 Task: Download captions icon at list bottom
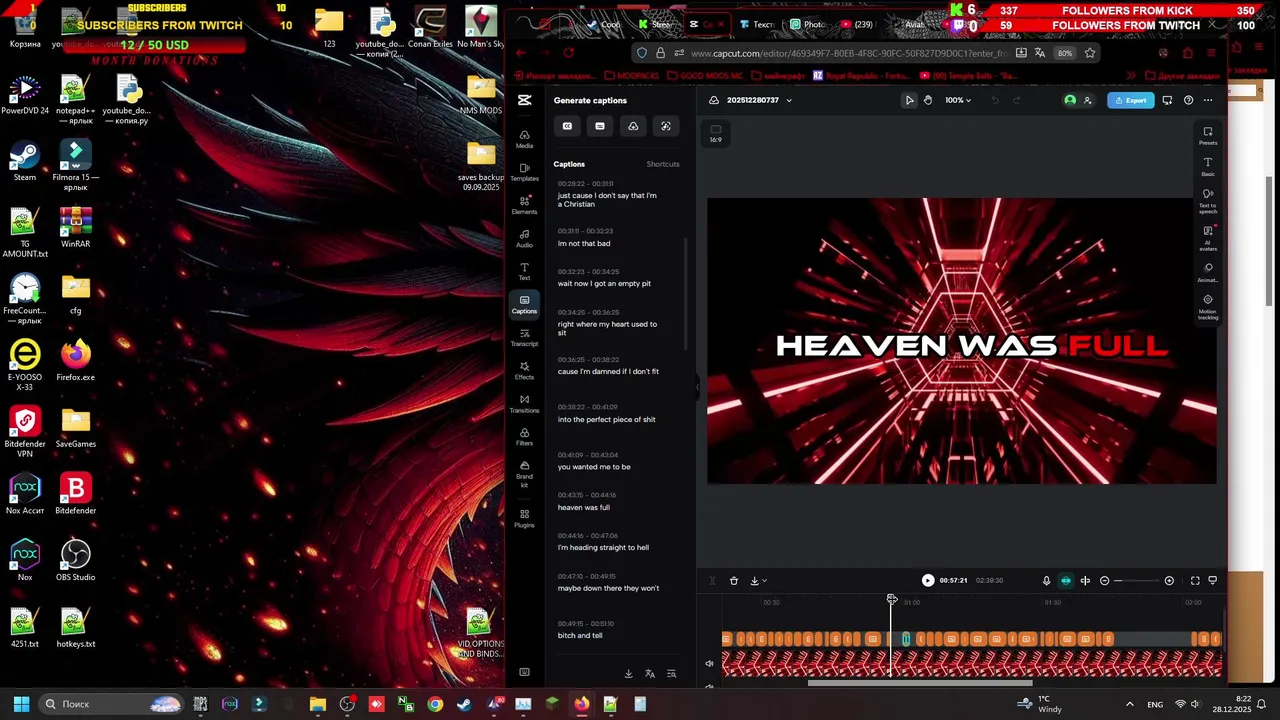pos(628,674)
